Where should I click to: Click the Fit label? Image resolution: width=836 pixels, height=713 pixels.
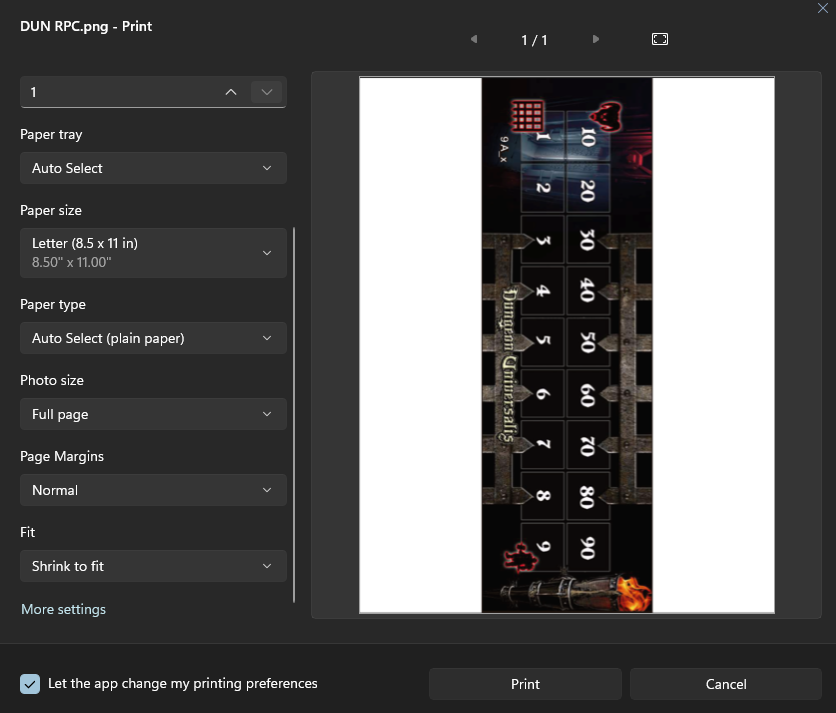click(x=27, y=532)
